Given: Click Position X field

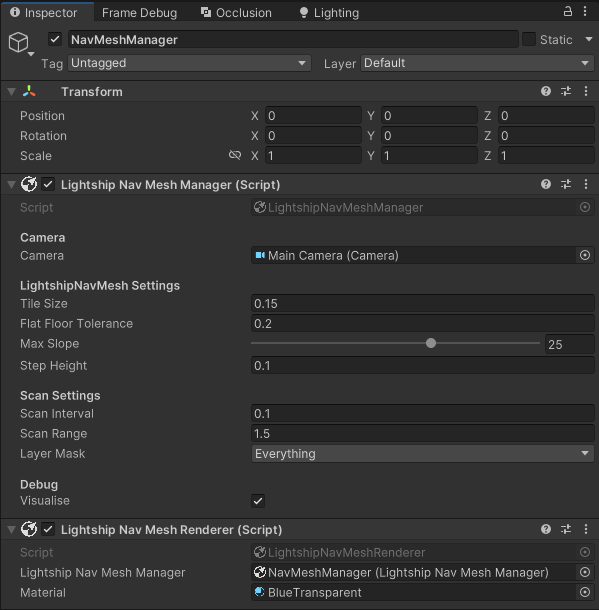Looking at the screenshot, I should 313,116.
